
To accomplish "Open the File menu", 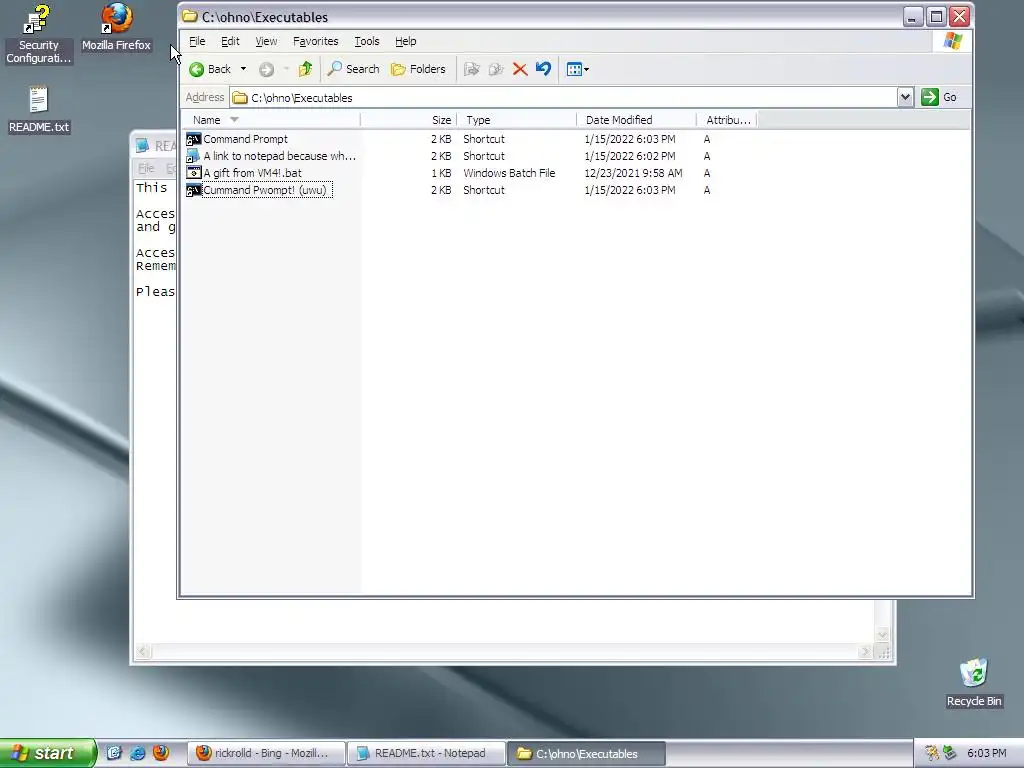I will pos(197,41).
